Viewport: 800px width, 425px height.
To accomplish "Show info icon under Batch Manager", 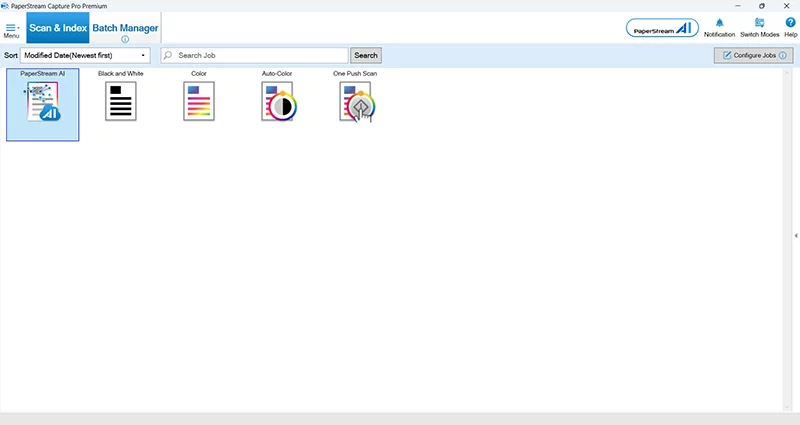I will (x=125, y=40).
